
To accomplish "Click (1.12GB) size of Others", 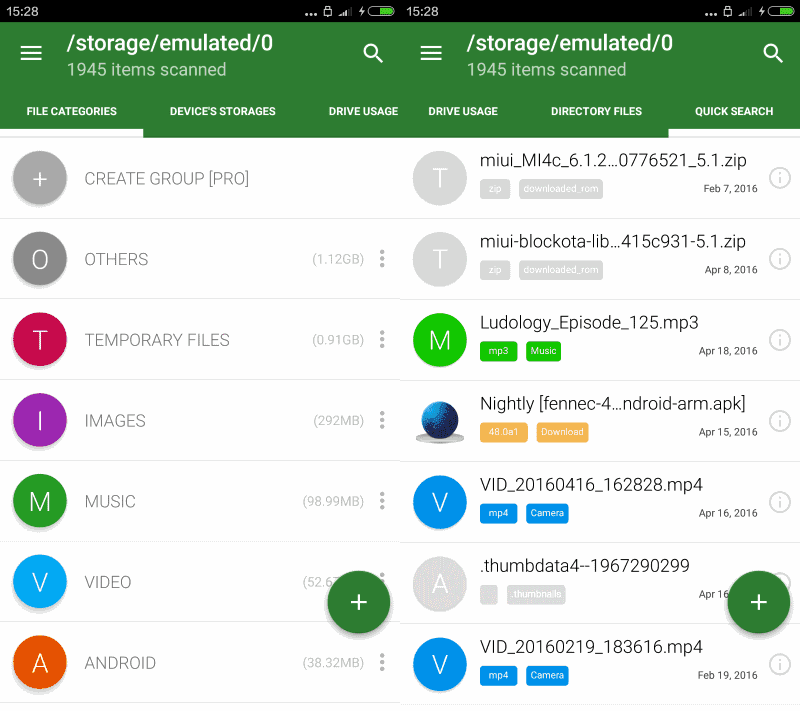I will click(338, 259).
